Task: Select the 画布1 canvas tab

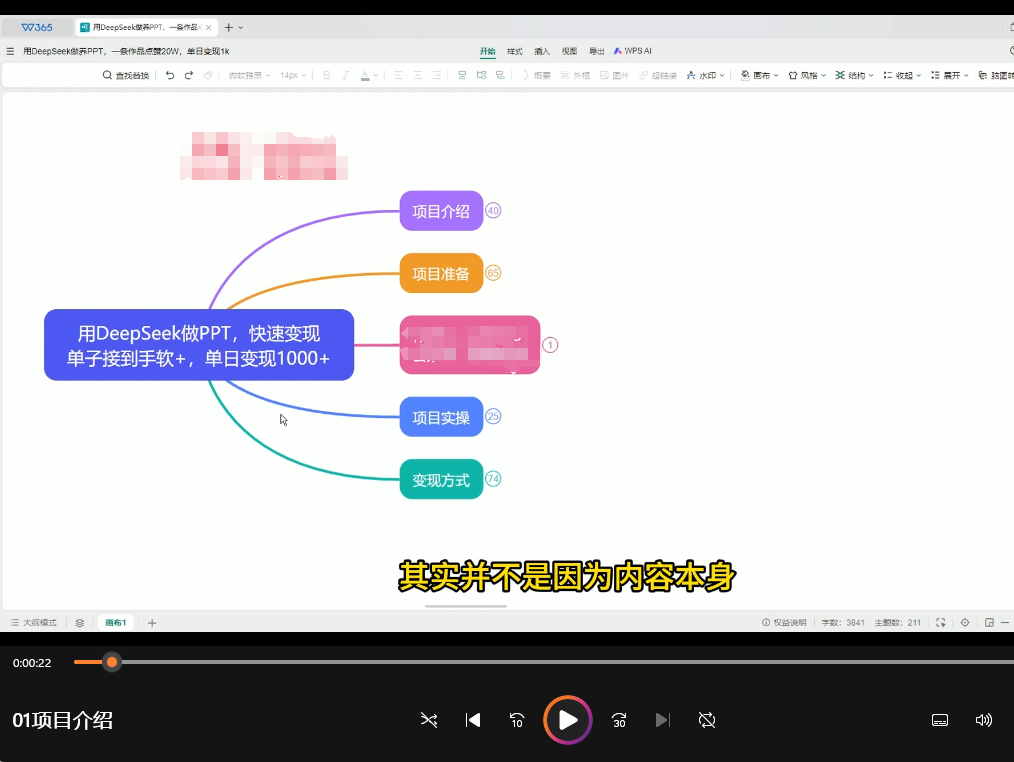Action: click(116, 622)
